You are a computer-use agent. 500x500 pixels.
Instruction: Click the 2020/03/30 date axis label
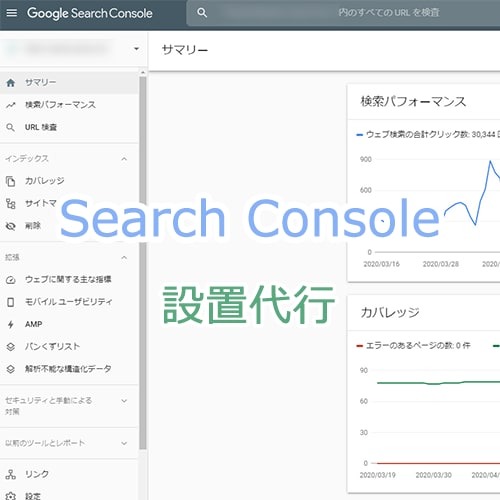click(433, 475)
